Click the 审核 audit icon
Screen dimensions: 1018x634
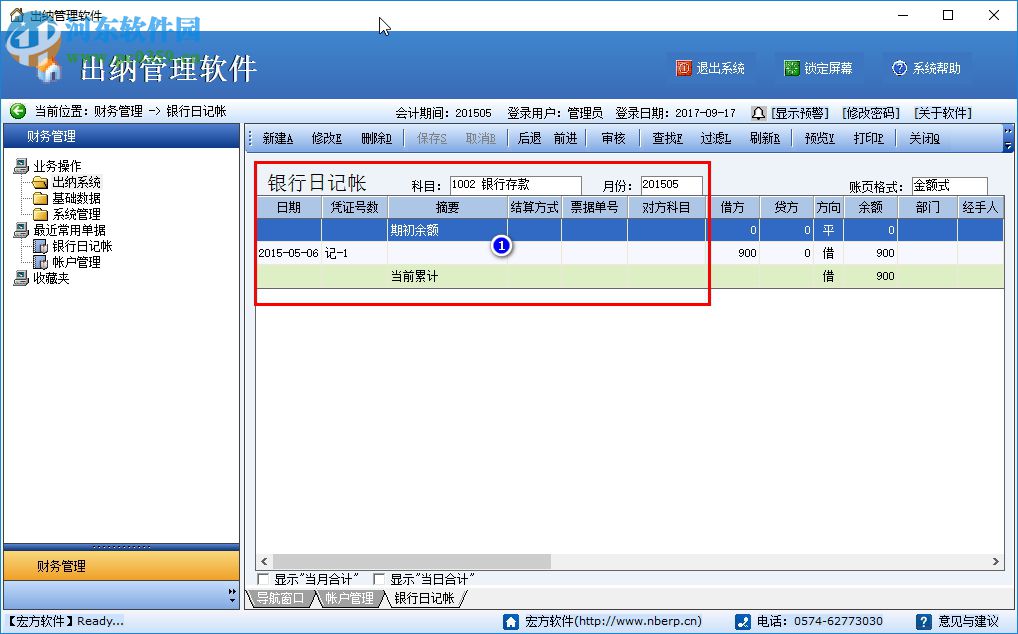click(x=613, y=138)
